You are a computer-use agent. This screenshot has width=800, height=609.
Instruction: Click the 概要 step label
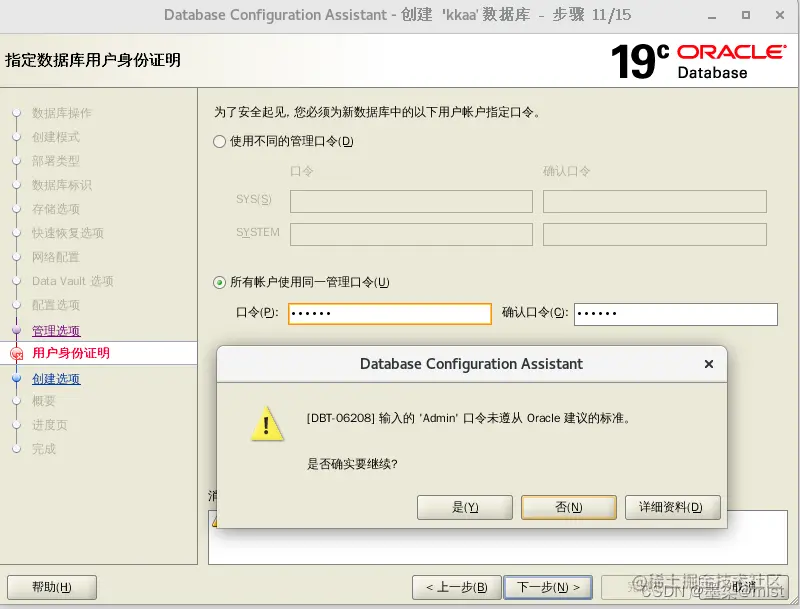coord(43,401)
